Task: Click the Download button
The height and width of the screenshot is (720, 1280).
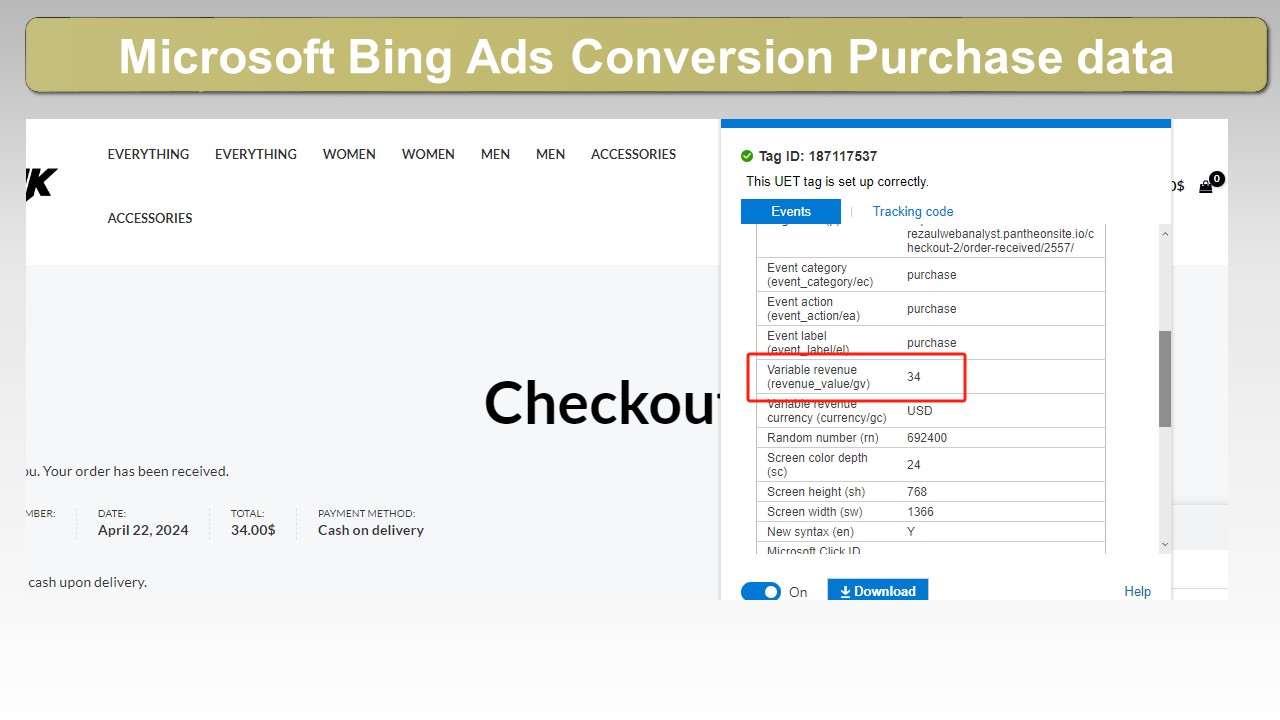Action: [x=878, y=591]
